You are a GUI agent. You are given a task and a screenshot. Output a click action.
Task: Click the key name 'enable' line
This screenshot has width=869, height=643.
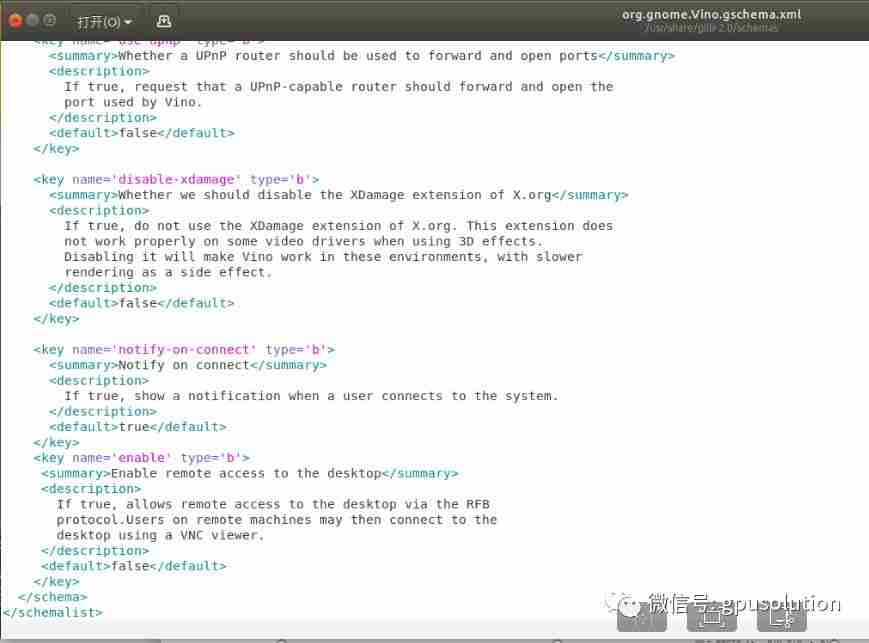141,458
